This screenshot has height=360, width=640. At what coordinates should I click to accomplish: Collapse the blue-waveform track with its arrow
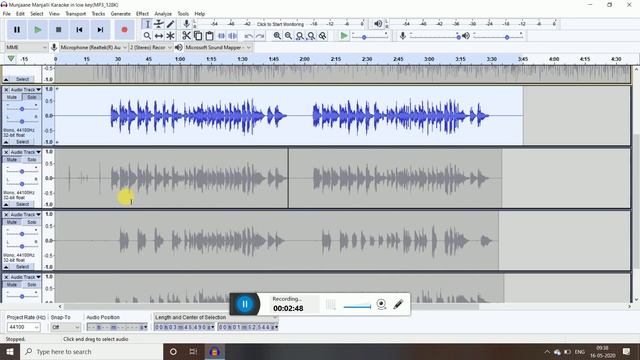point(6,142)
